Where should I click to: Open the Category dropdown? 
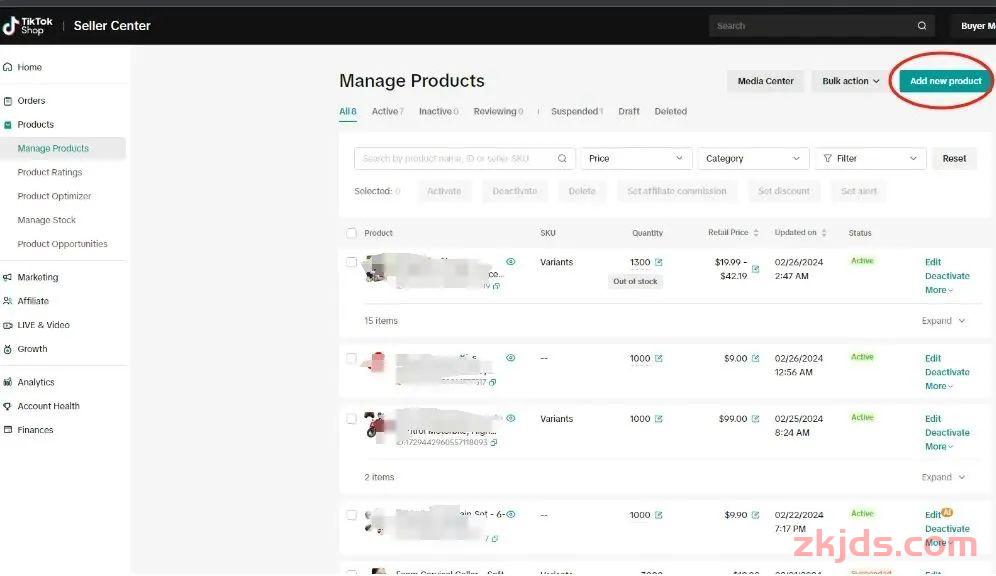point(752,158)
